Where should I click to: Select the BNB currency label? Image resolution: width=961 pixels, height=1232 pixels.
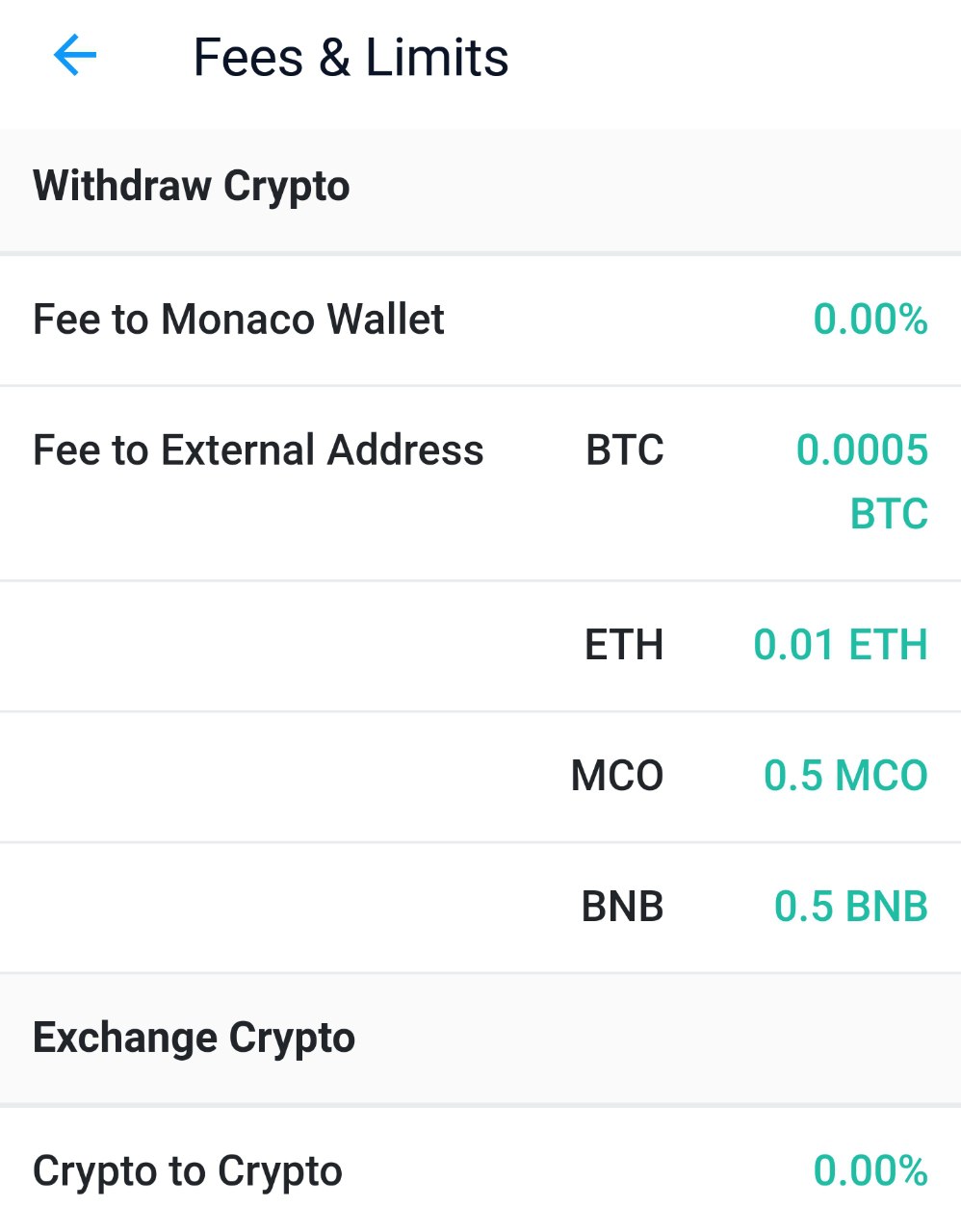point(622,907)
